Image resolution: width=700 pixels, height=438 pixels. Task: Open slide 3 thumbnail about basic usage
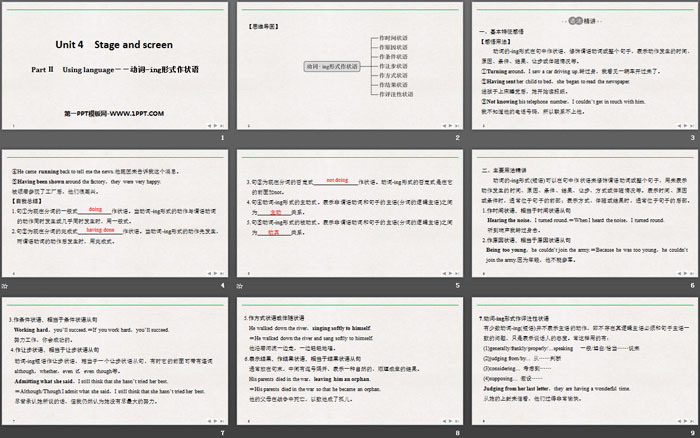582,65
